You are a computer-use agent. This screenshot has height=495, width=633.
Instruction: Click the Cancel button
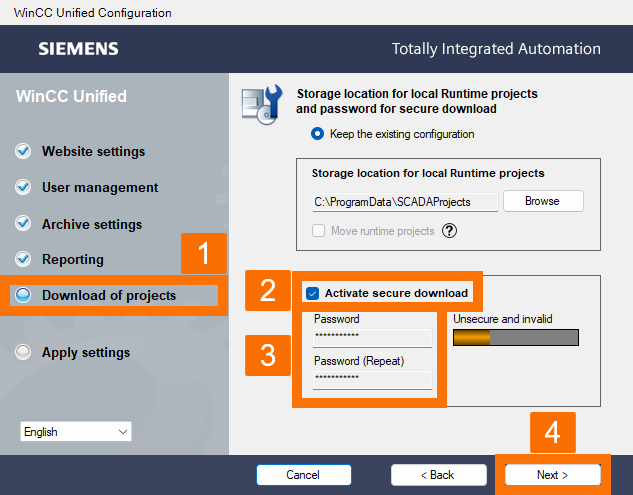click(304, 475)
